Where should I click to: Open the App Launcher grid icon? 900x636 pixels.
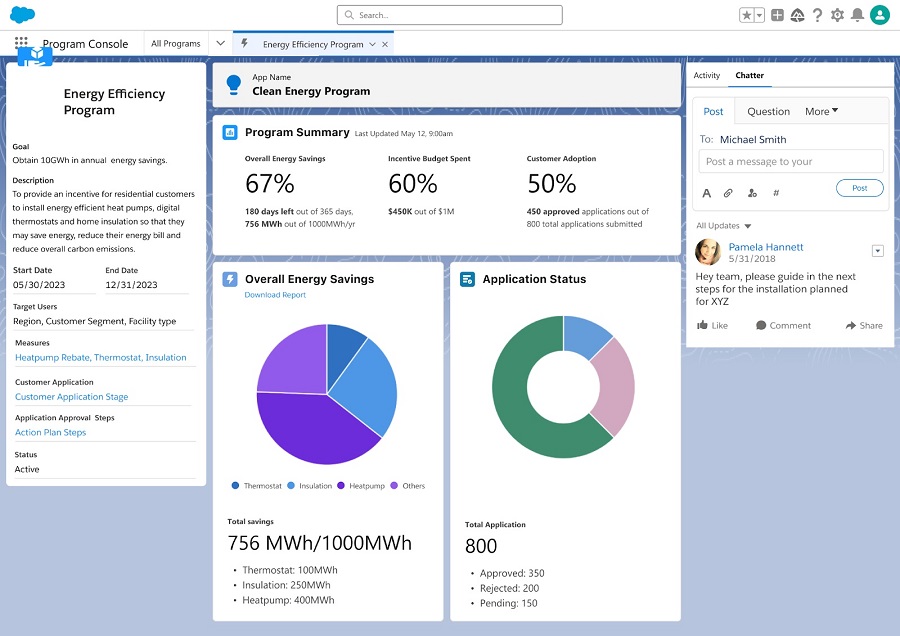(21, 43)
